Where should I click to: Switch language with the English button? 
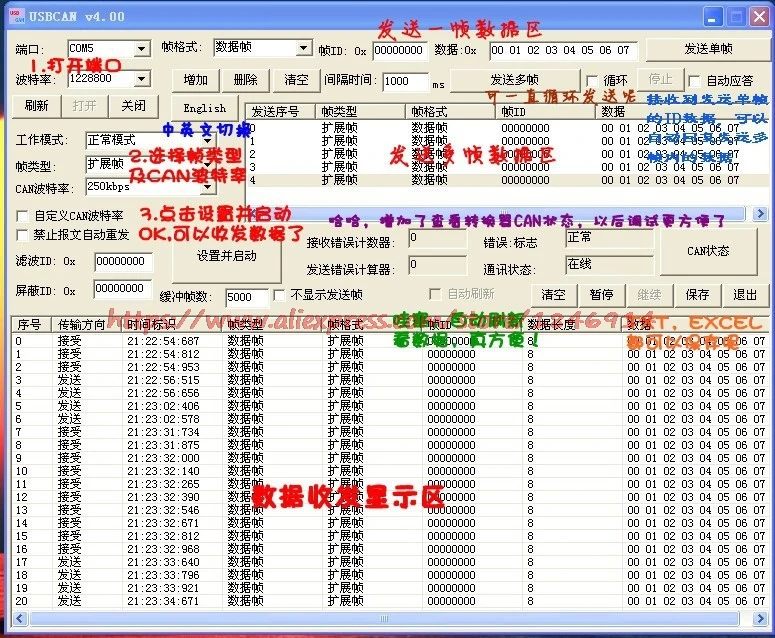tap(204, 108)
